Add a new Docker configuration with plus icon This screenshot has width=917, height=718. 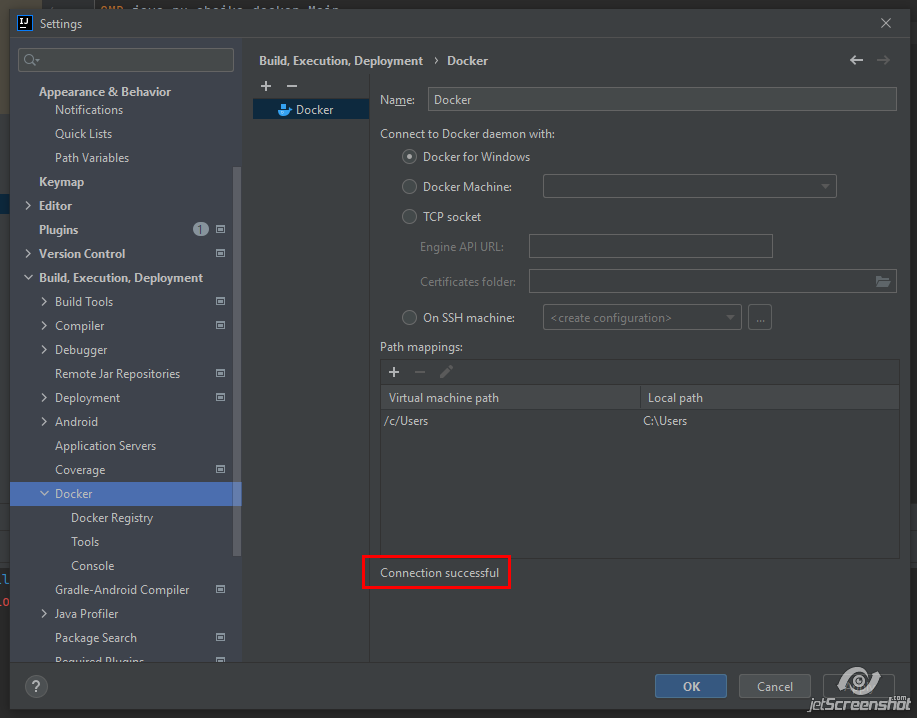266,86
